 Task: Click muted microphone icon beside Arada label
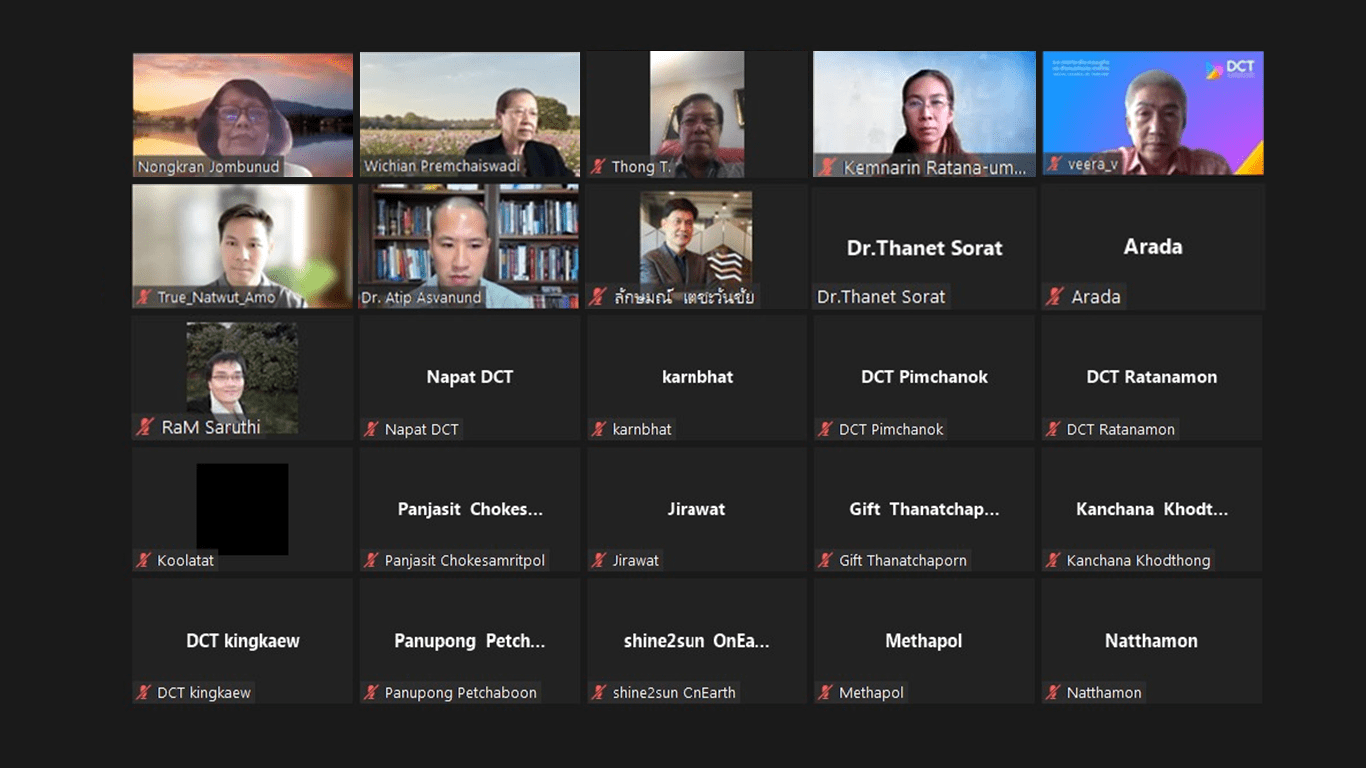click(1055, 297)
